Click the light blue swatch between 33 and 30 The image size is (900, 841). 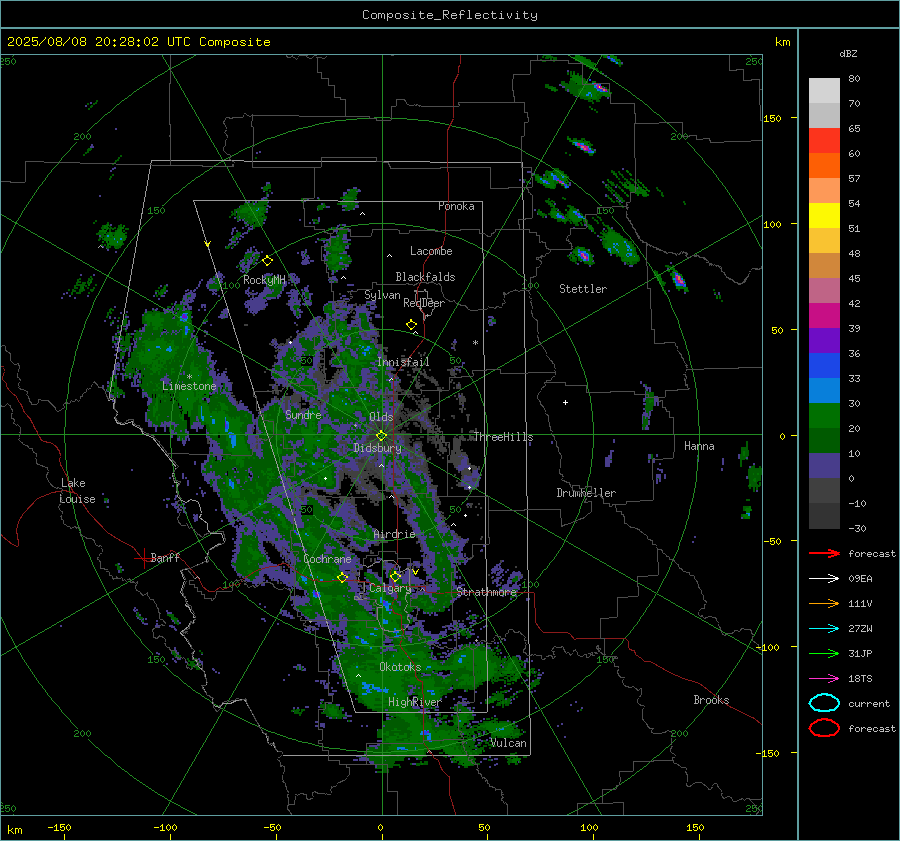824,390
